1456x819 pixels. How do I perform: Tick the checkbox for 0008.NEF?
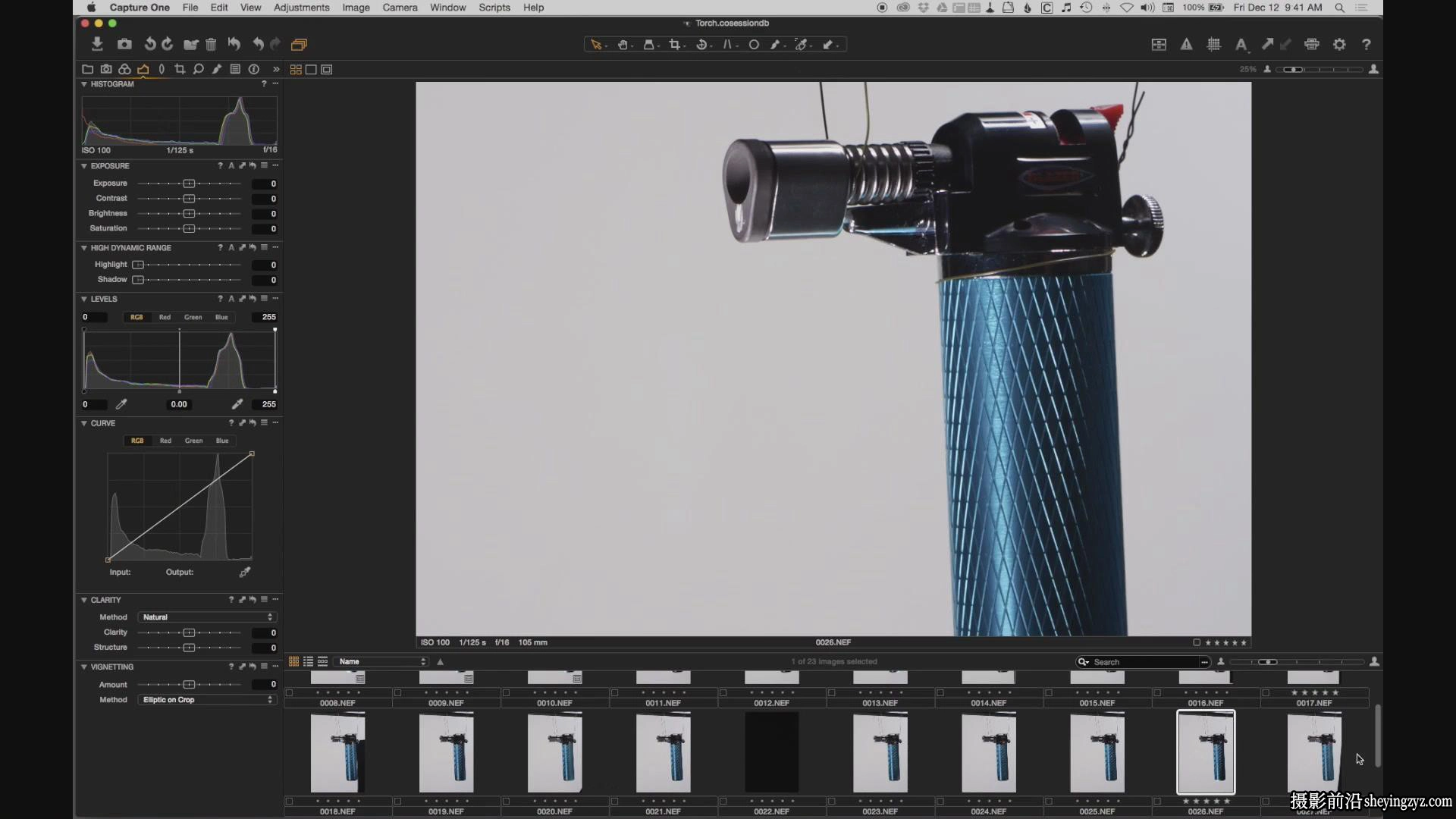pyautogui.click(x=289, y=692)
